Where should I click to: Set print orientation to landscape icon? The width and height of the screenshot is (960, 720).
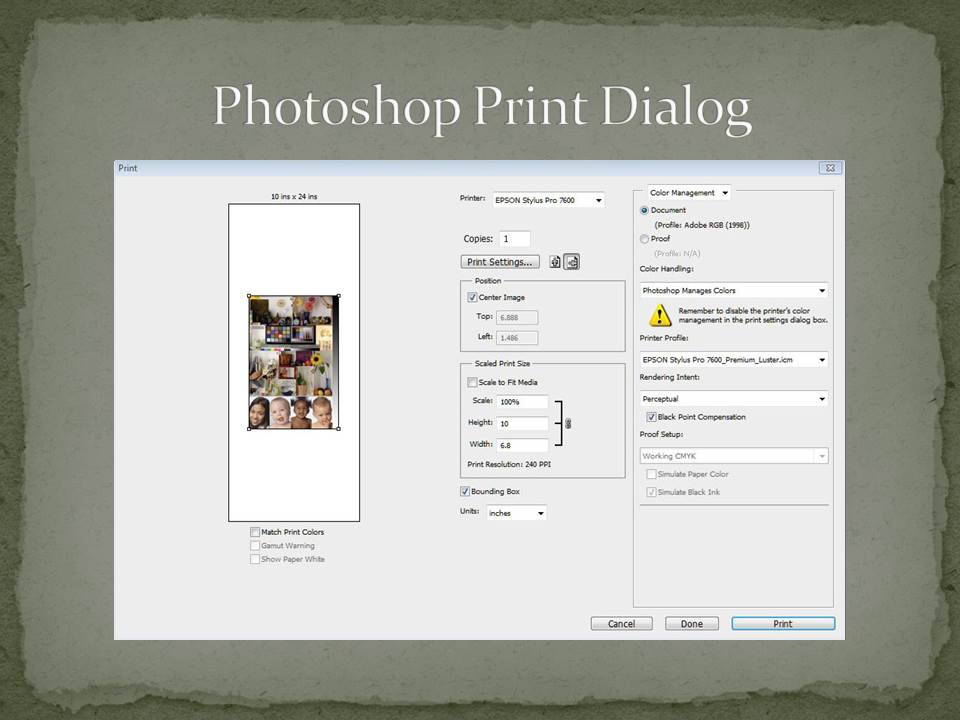(572, 262)
